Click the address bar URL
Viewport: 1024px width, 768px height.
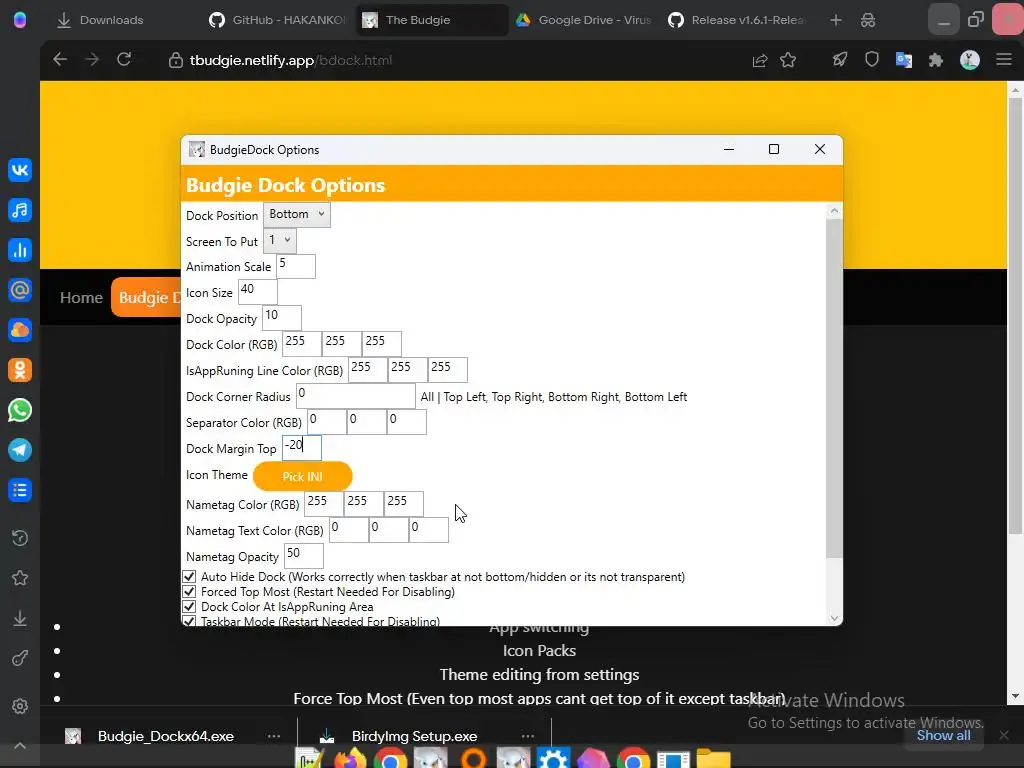tap(291, 61)
